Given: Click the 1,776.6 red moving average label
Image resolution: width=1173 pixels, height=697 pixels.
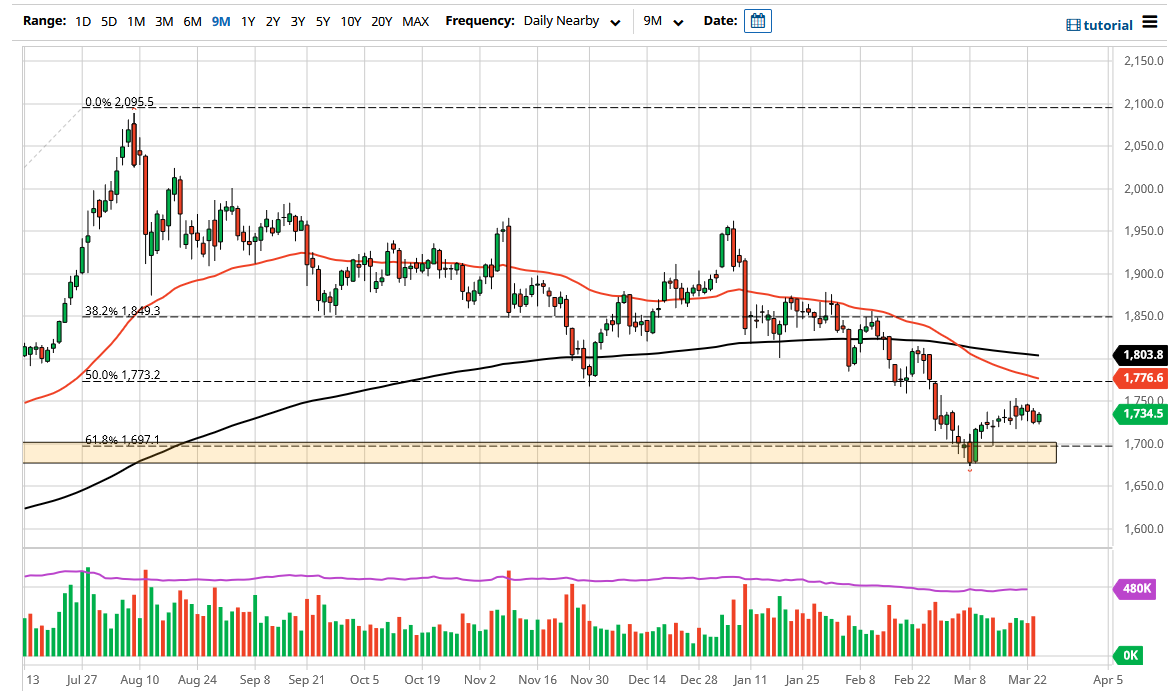Looking at the screenshot, I should (1142, 378).
